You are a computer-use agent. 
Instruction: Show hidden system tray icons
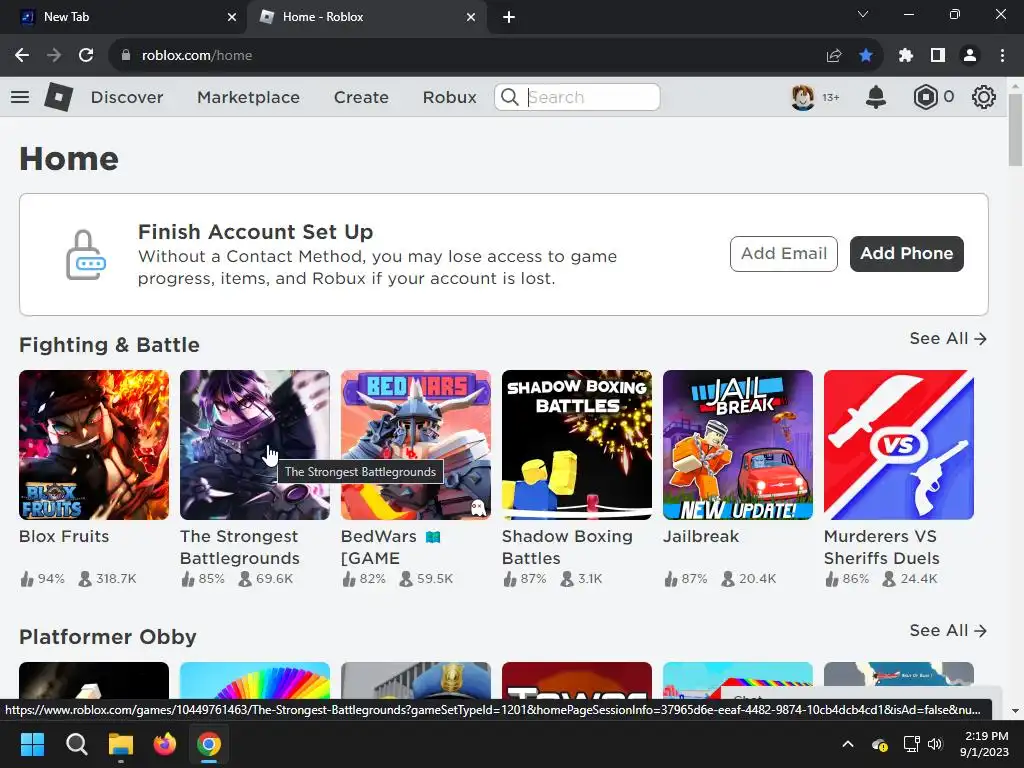coord(848,744)
